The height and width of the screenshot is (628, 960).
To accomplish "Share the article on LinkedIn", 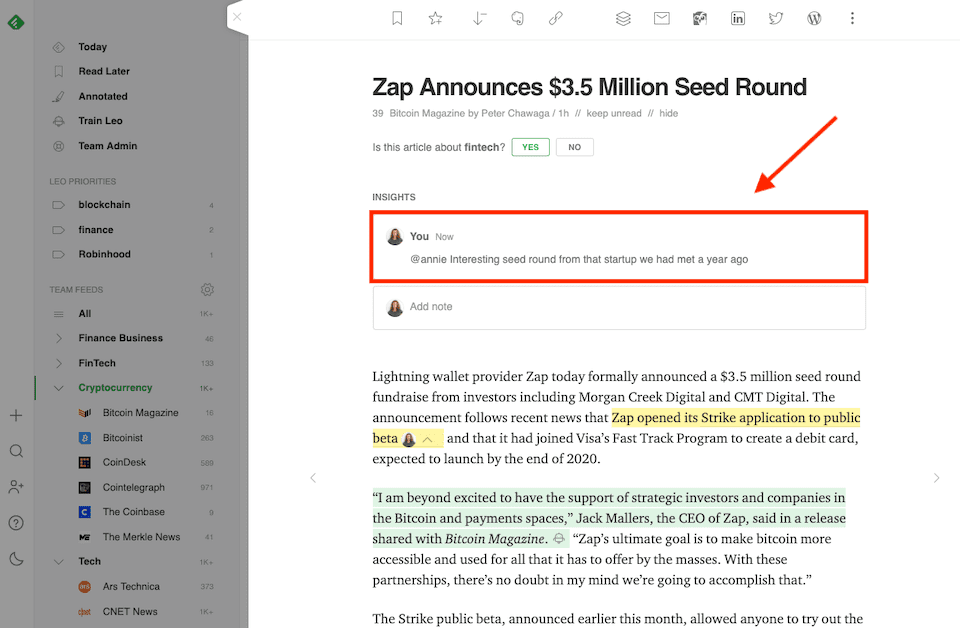I will [738, 18].
